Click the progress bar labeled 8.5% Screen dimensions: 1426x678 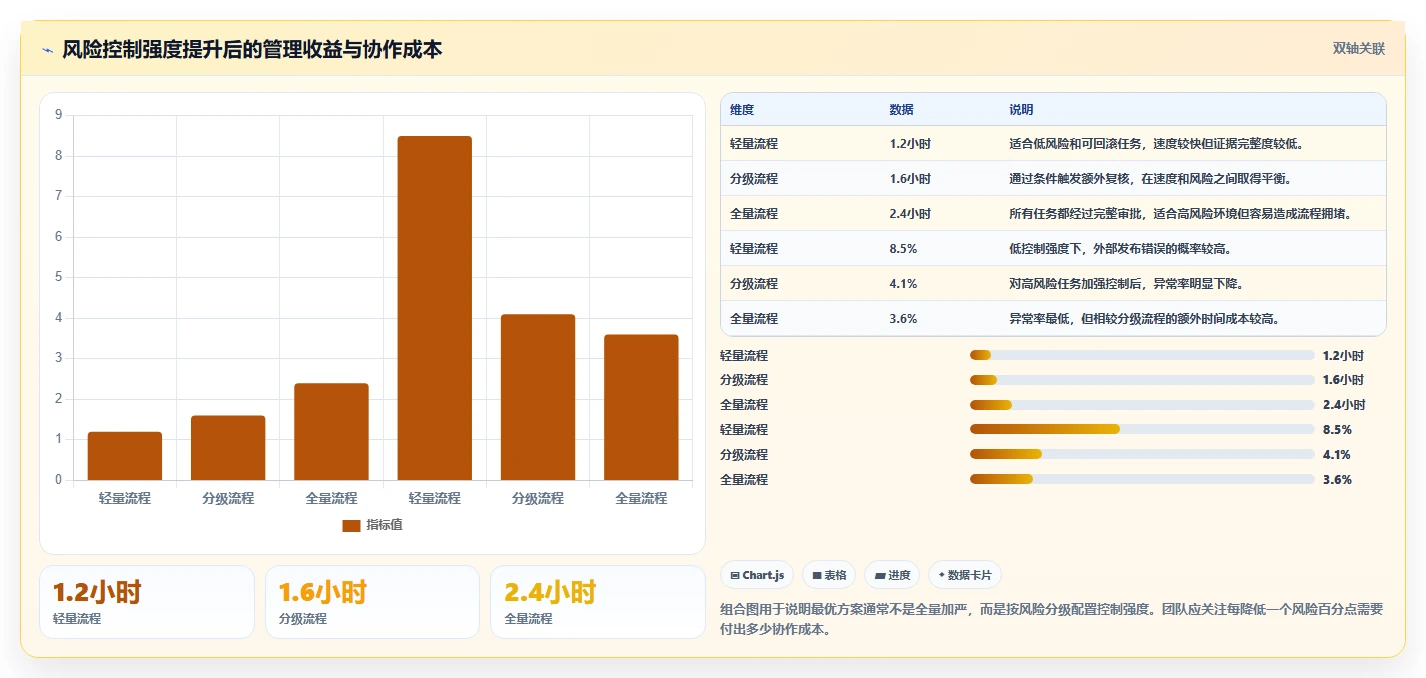point(1142,429)
